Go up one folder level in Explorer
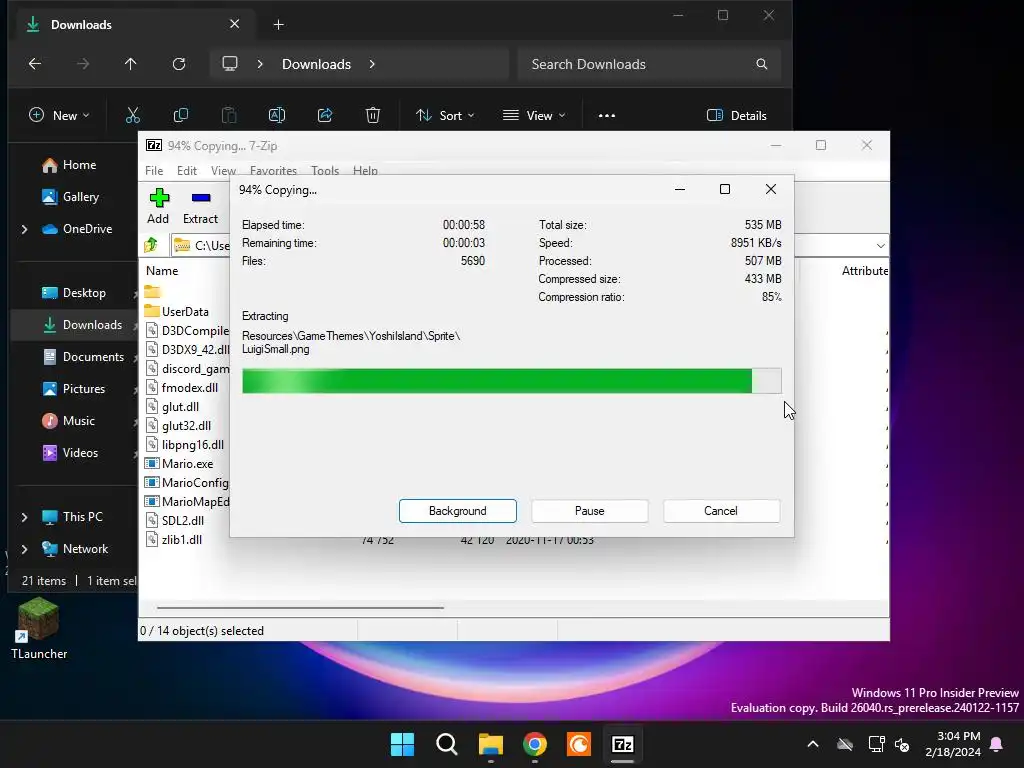This screenshot has width=1024, height=768. tap(131, 64)
